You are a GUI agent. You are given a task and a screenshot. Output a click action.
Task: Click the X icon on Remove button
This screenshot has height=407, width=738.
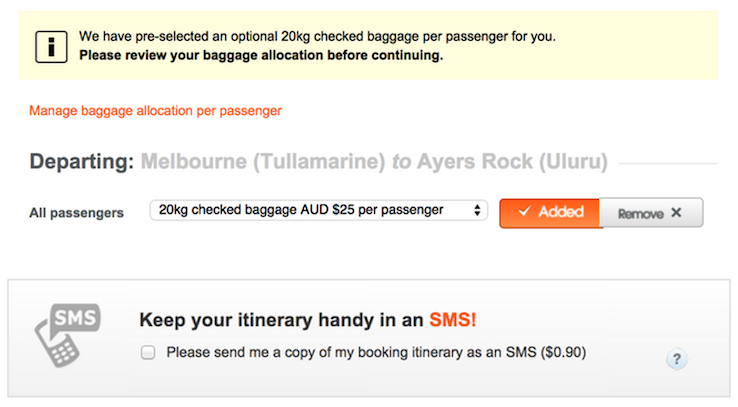pos(676,213)
